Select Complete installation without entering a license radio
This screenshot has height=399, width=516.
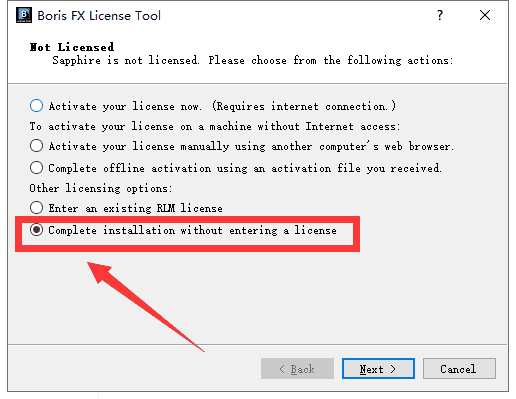(x=36, y=230)
